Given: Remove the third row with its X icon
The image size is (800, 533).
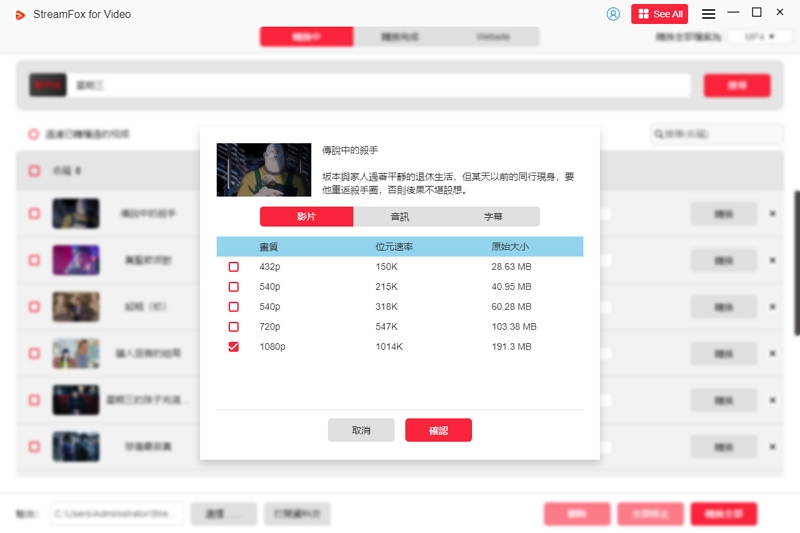Looking at the screenshot, I should coord(772,307).
